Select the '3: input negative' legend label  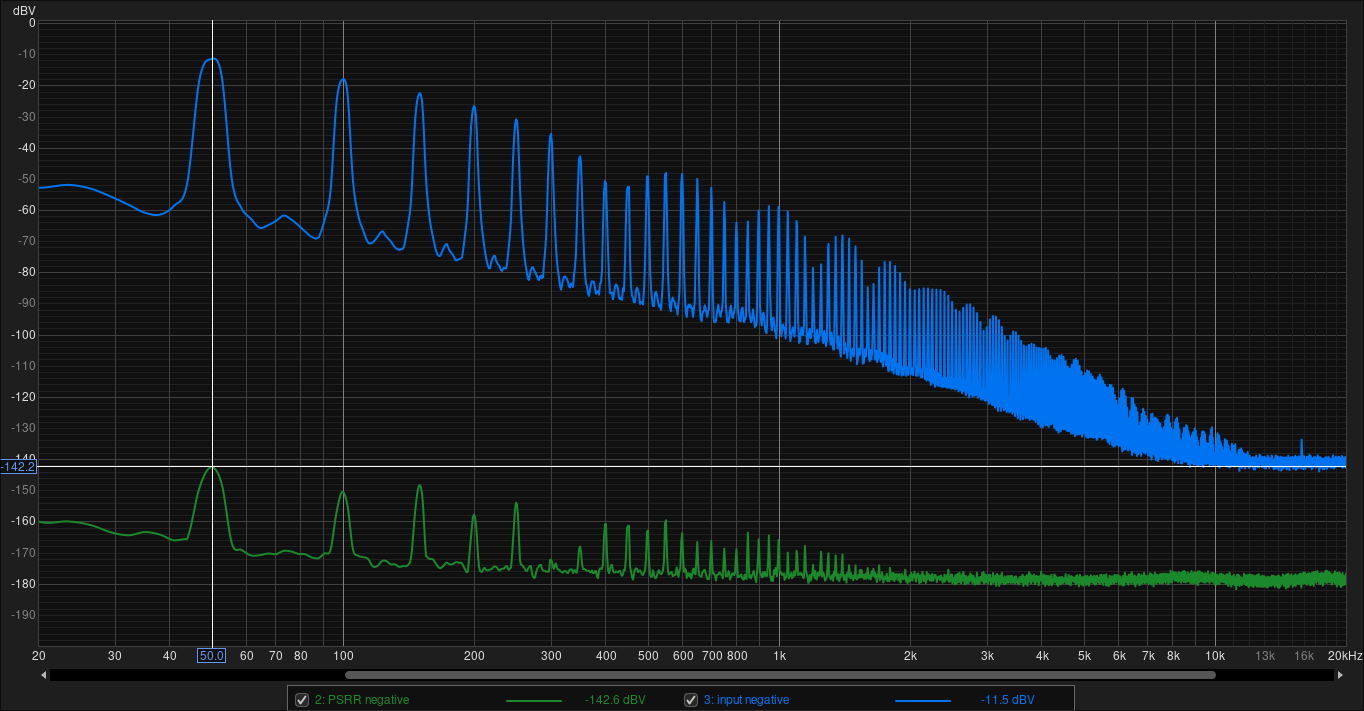click(746, 700)
